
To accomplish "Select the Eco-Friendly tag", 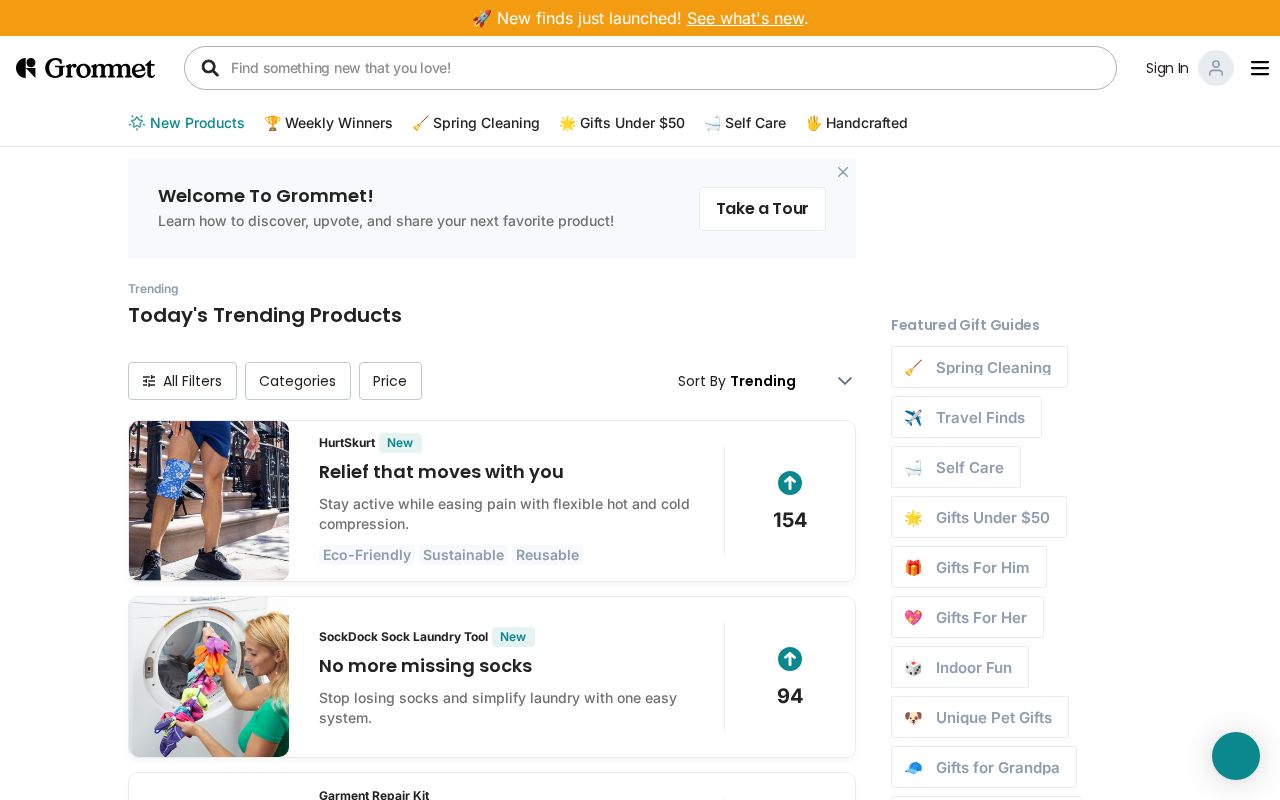I will [367, 555].
